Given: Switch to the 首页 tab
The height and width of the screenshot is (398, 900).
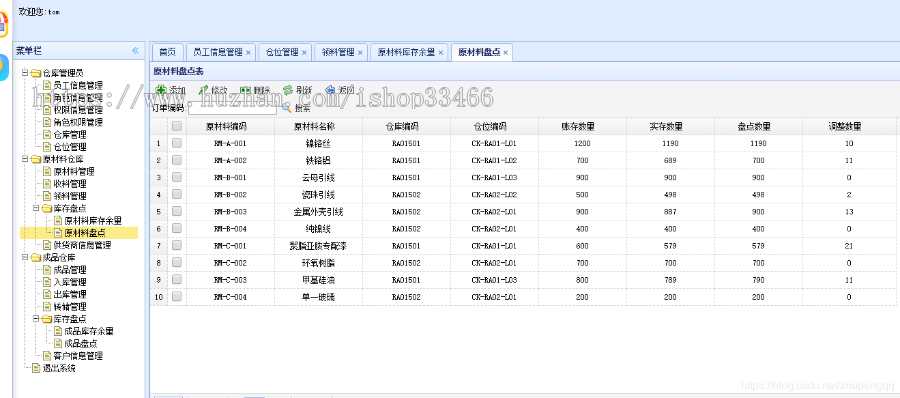Looking at the screenshot, I should coord(168,52).
